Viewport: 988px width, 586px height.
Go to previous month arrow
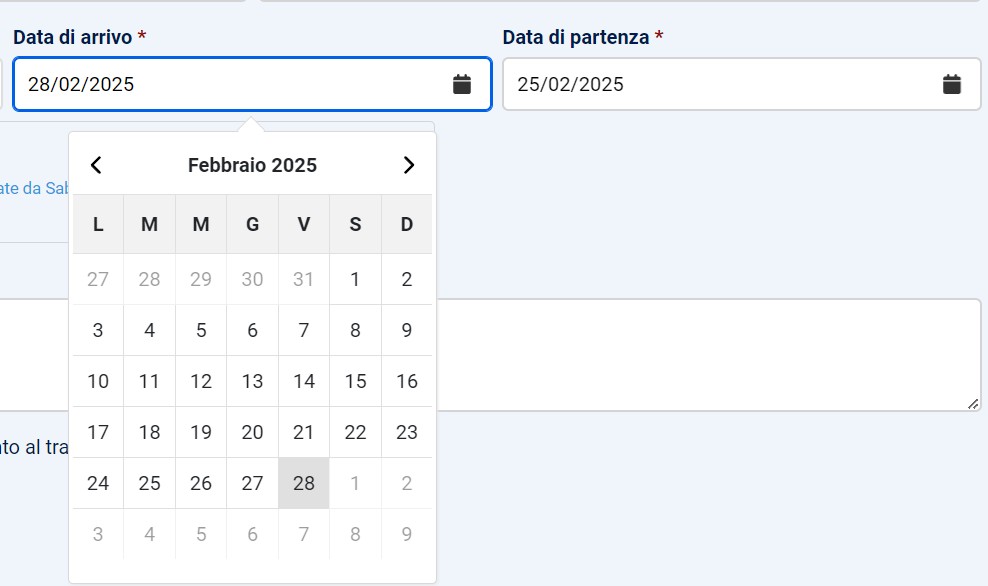(96, 165)
